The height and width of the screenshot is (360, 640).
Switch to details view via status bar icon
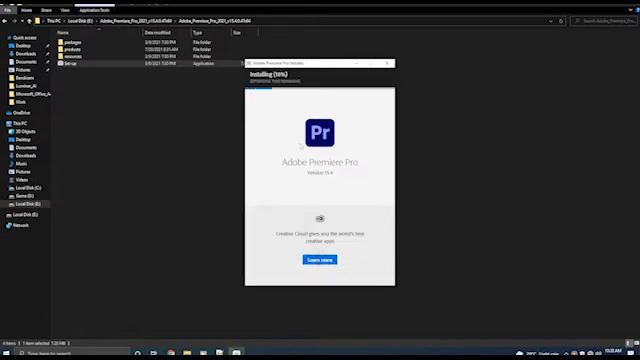coord(628,343)
